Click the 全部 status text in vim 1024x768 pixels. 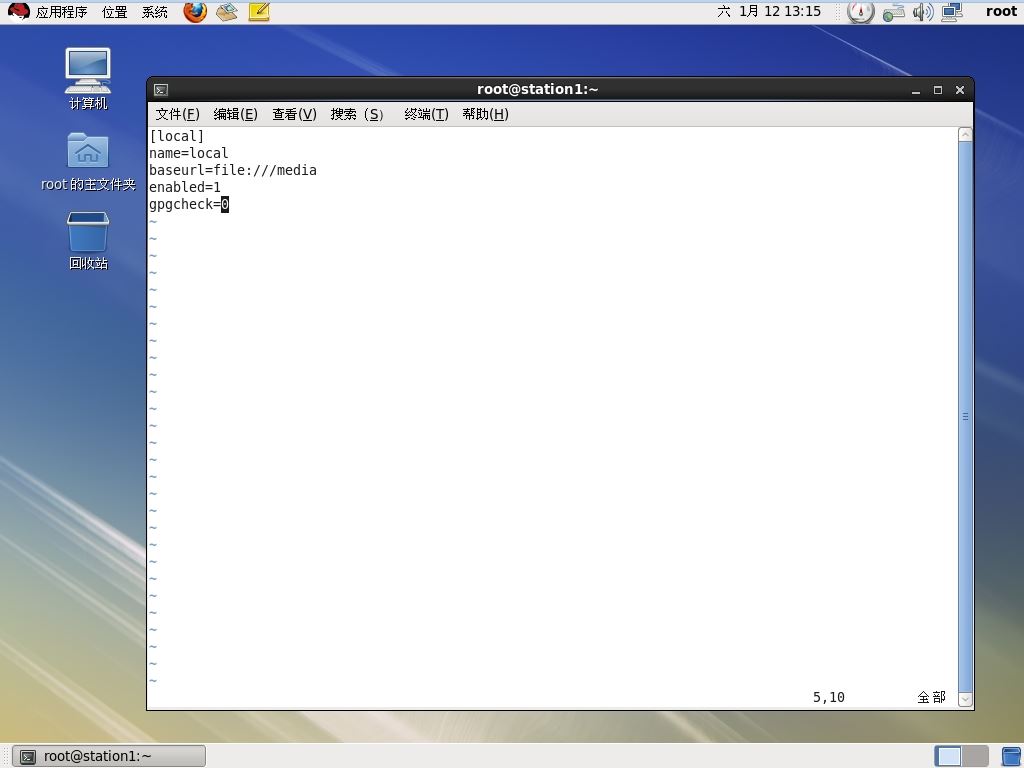[x=931, y=697]
